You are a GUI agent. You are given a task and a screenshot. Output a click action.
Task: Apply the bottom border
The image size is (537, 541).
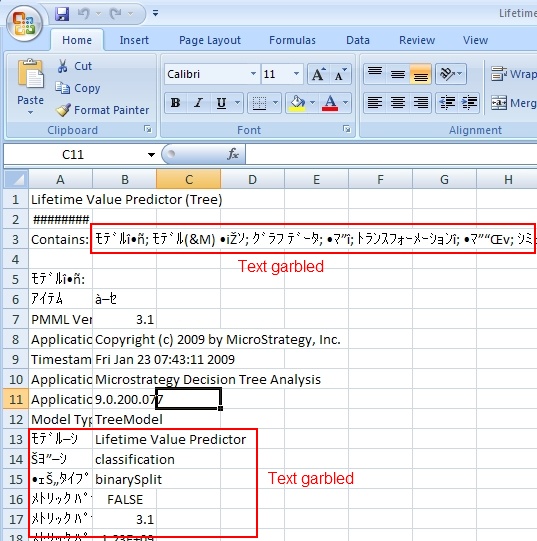coord(259,102)
